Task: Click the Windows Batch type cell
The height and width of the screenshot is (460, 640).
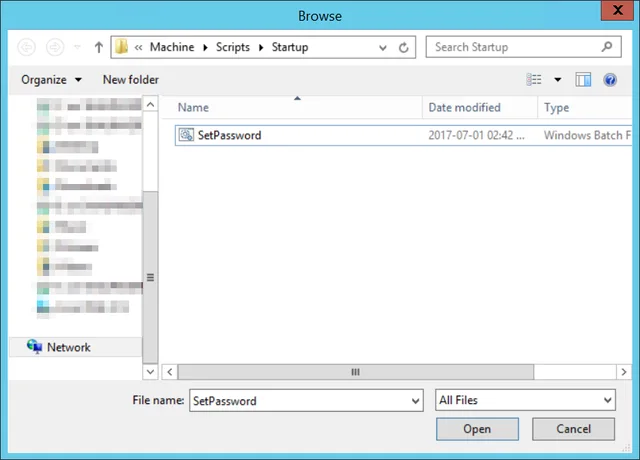Action: point(587,135)
